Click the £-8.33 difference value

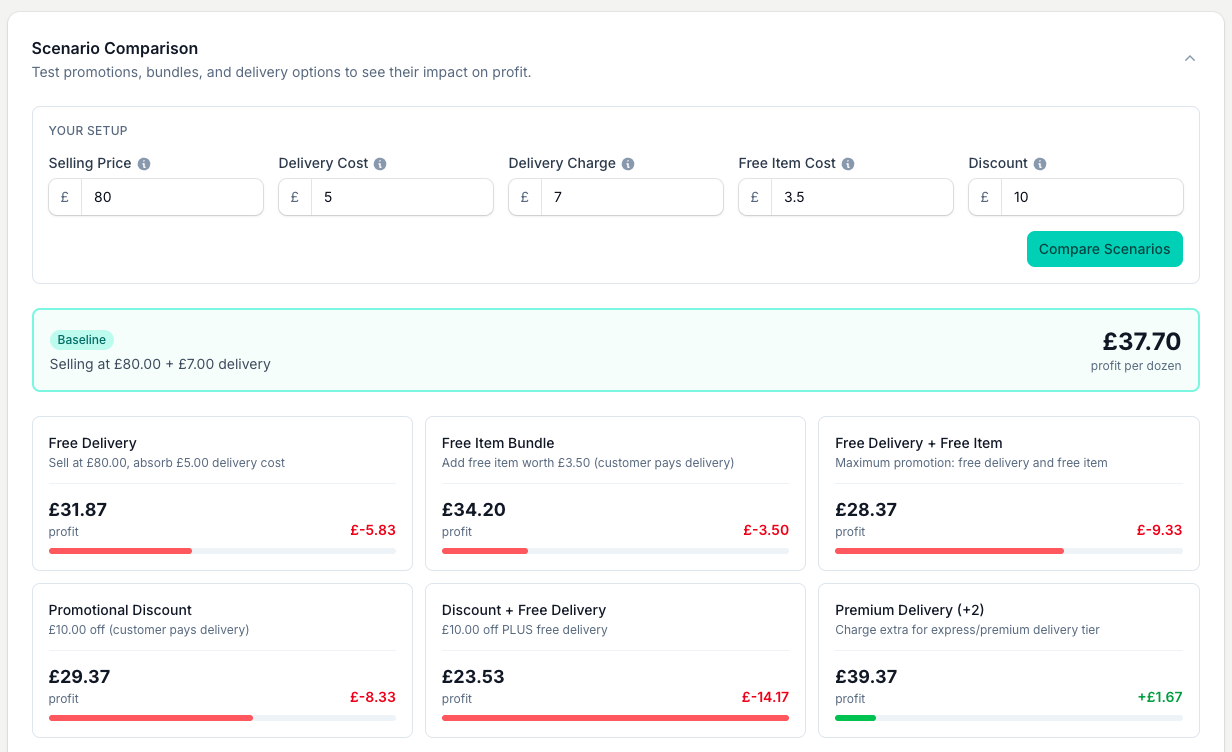373,697
